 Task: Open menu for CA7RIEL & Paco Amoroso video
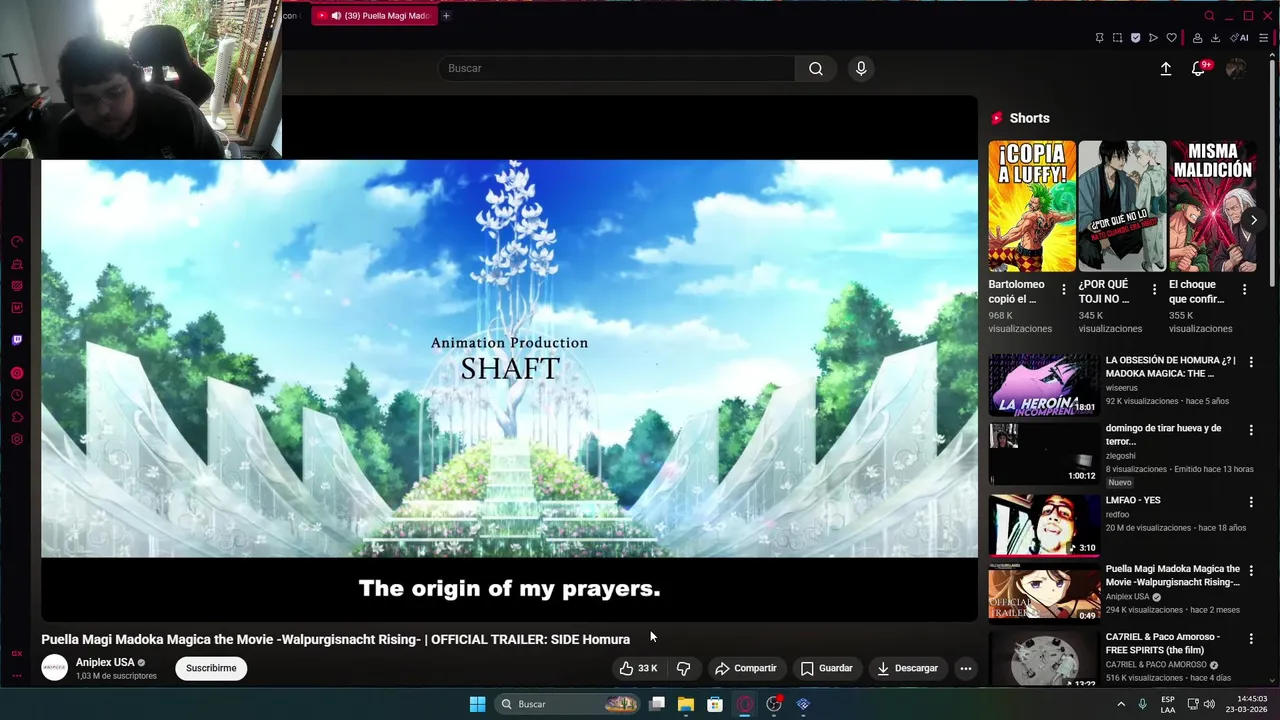click(x=1250, y=638)
